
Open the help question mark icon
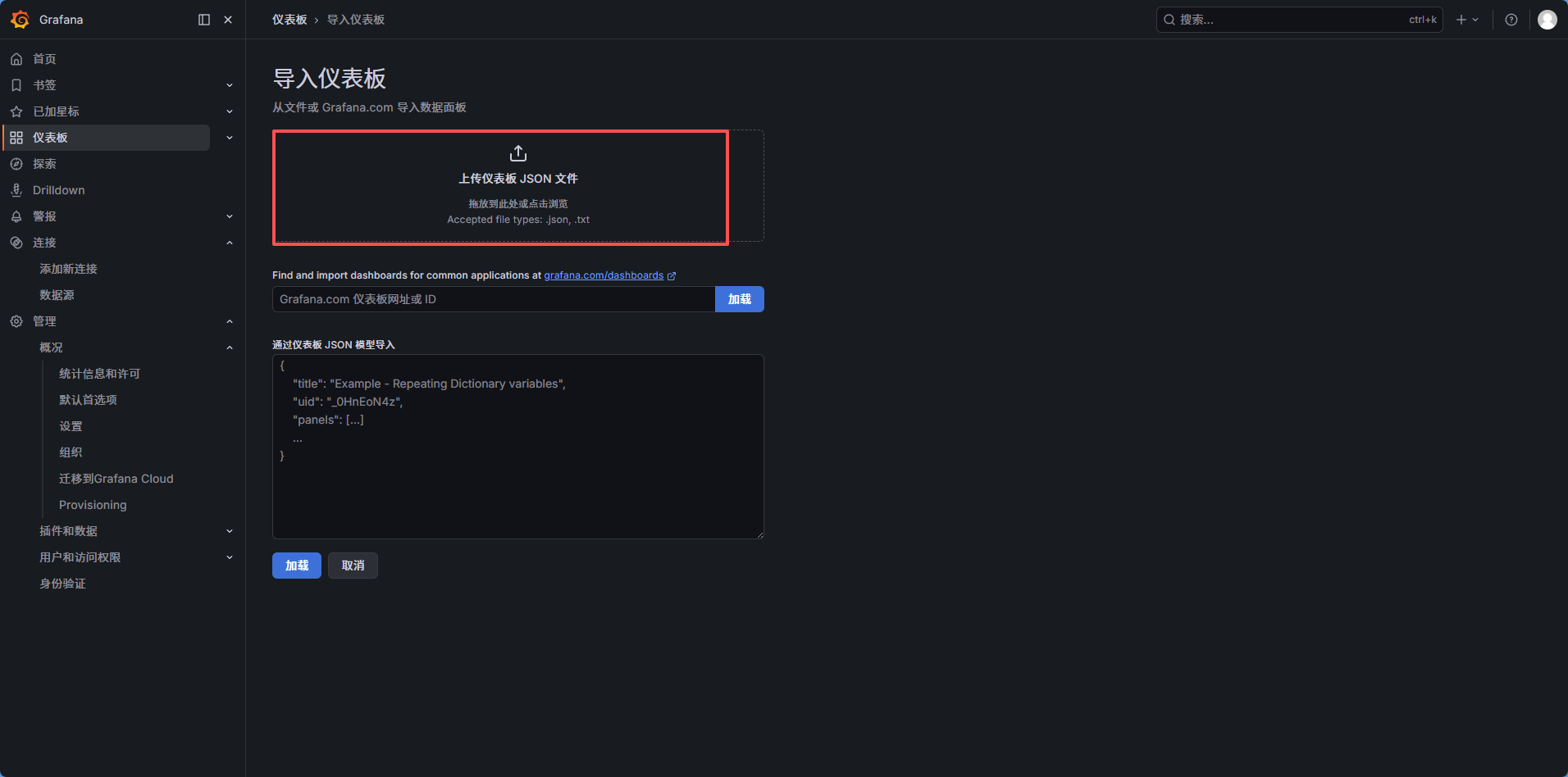(x=1511, y=20)
